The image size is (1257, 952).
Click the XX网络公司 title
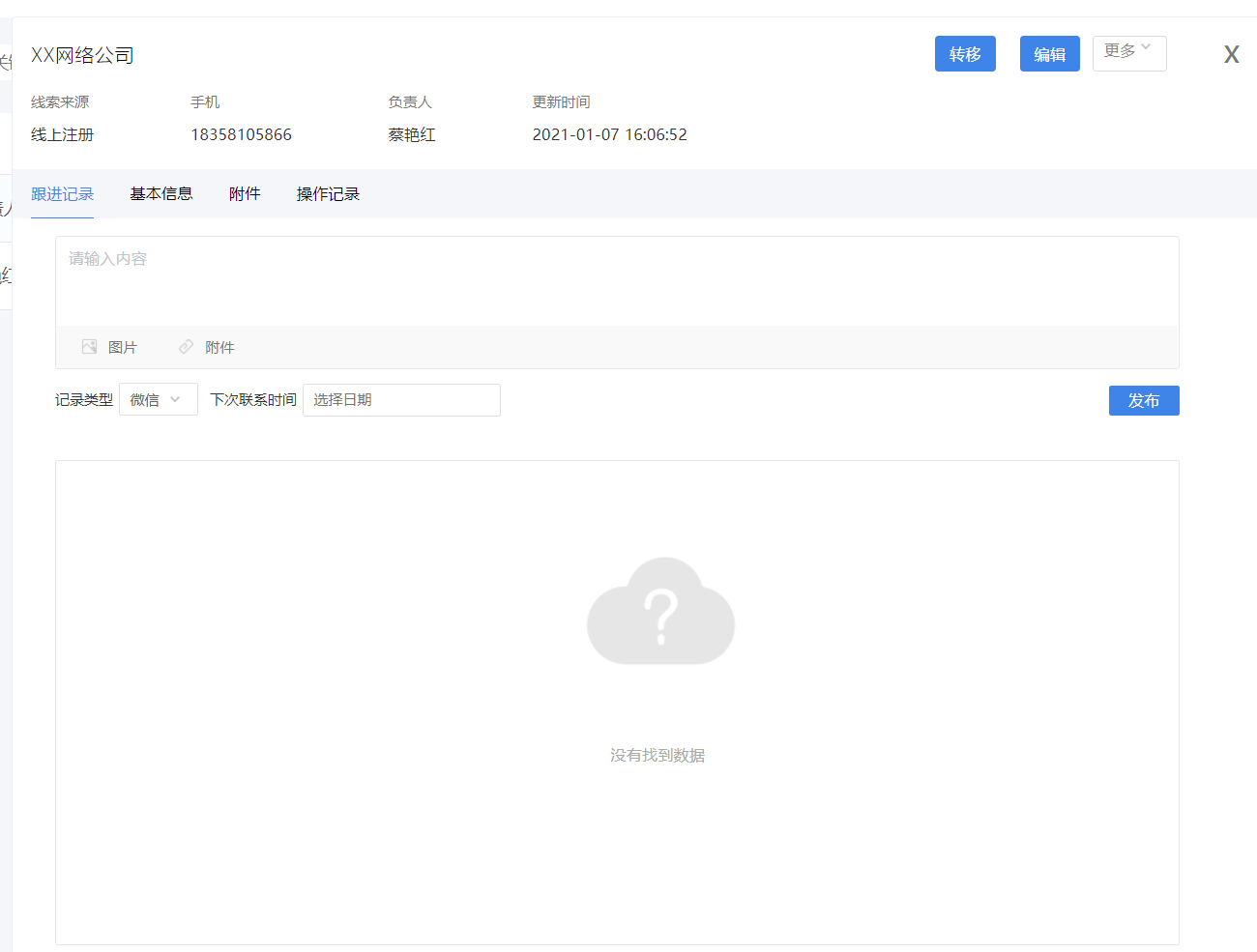82,56
